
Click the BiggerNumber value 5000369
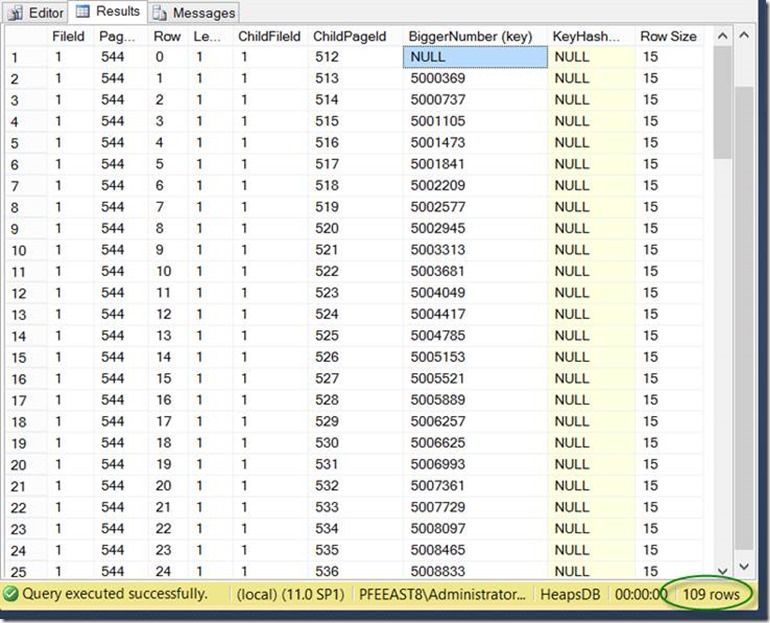(438, 79)
